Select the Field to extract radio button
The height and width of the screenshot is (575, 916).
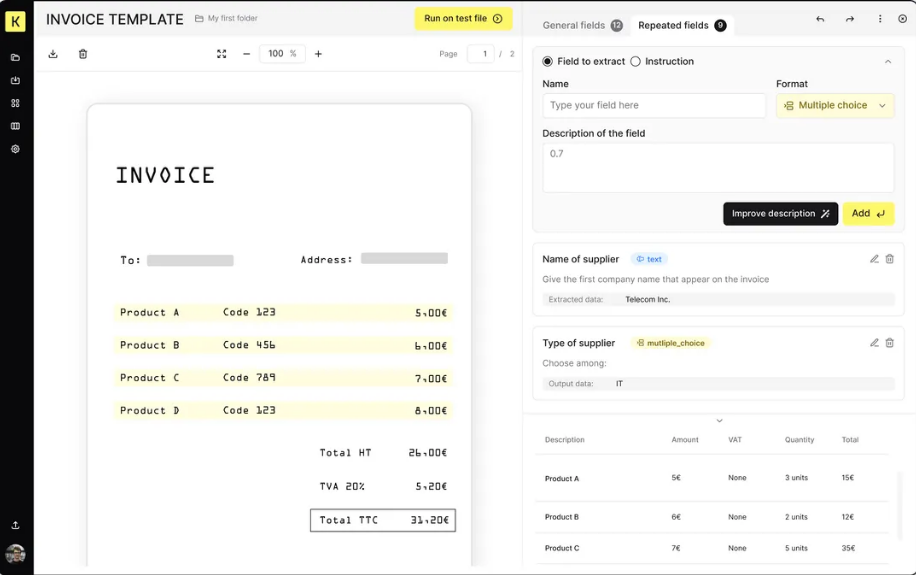[x=547, y=61]
